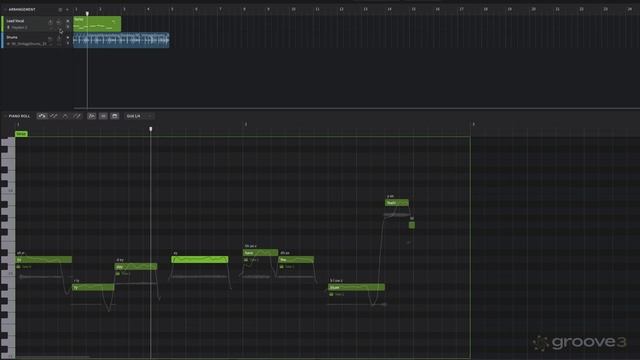Click the take icon under the long low note
The width and height of the screenshot is (640, 360).
(331, 294)
